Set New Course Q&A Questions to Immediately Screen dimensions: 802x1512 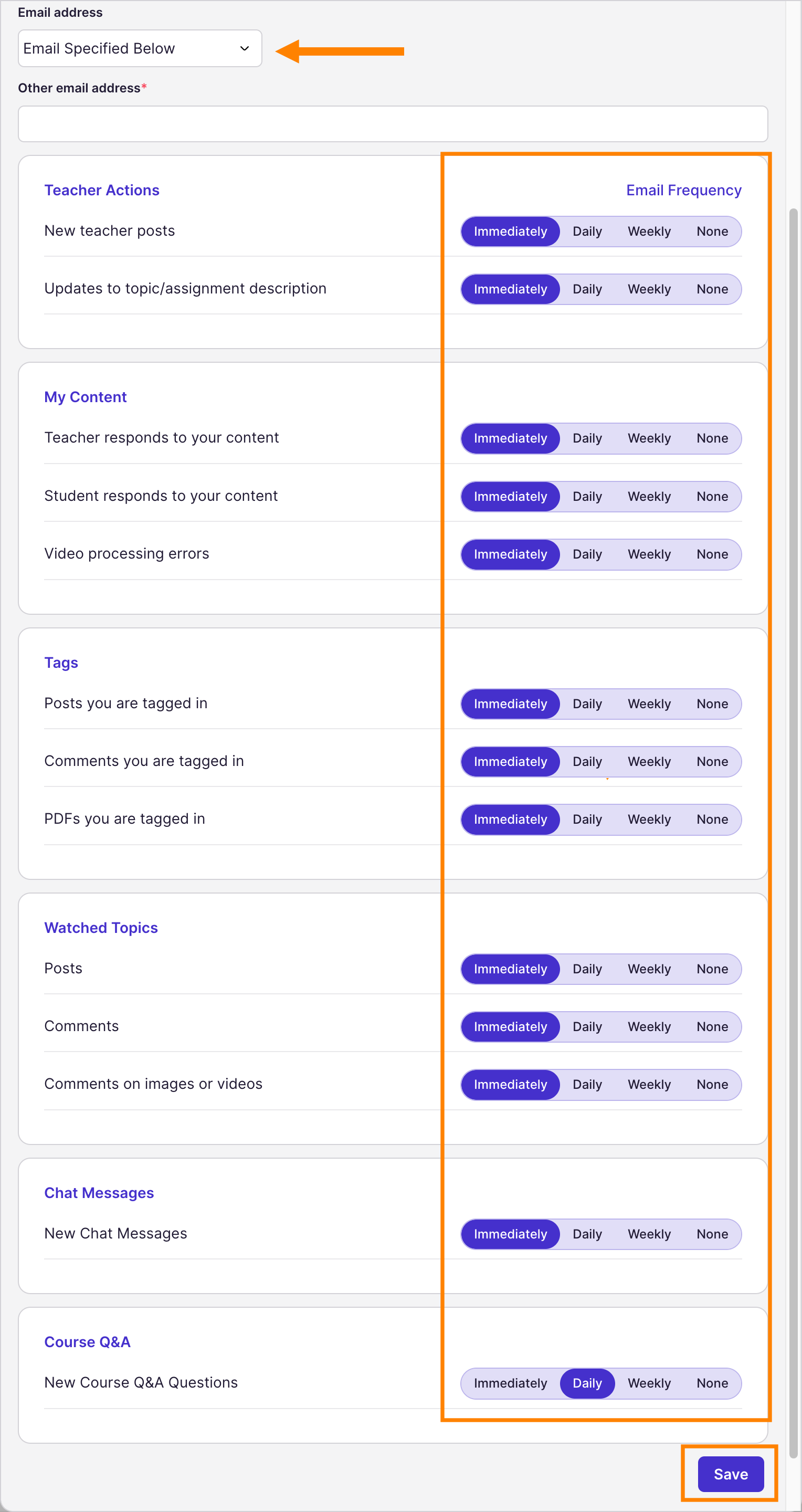click(x=510, y=1383)
